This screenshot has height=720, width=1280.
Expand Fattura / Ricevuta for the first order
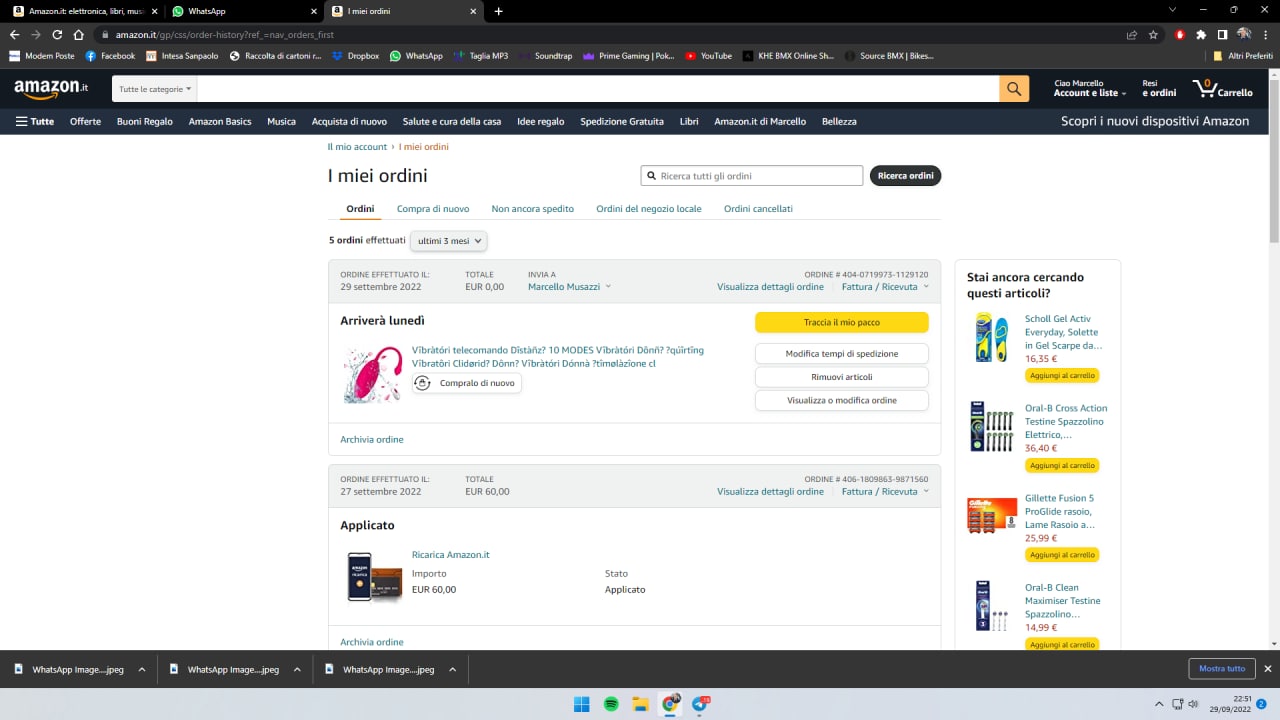click(885, 287)
